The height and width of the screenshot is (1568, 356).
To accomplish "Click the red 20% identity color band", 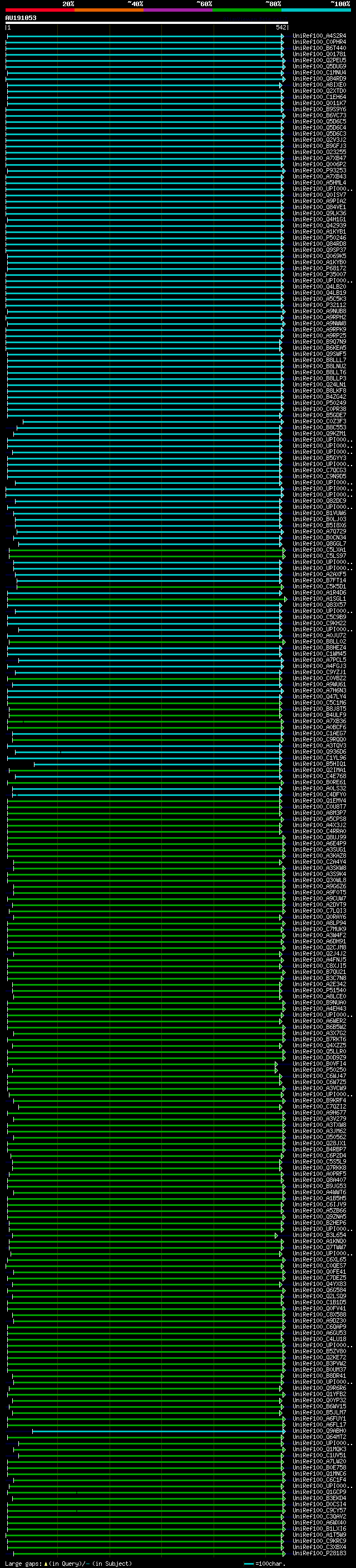I will click(x=39, y=10).
